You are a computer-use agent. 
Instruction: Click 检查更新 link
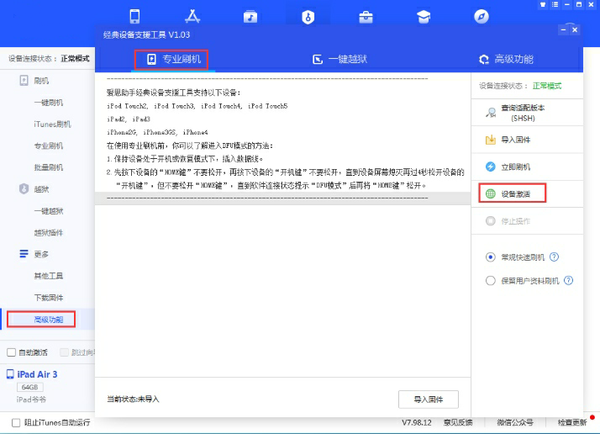572,423
